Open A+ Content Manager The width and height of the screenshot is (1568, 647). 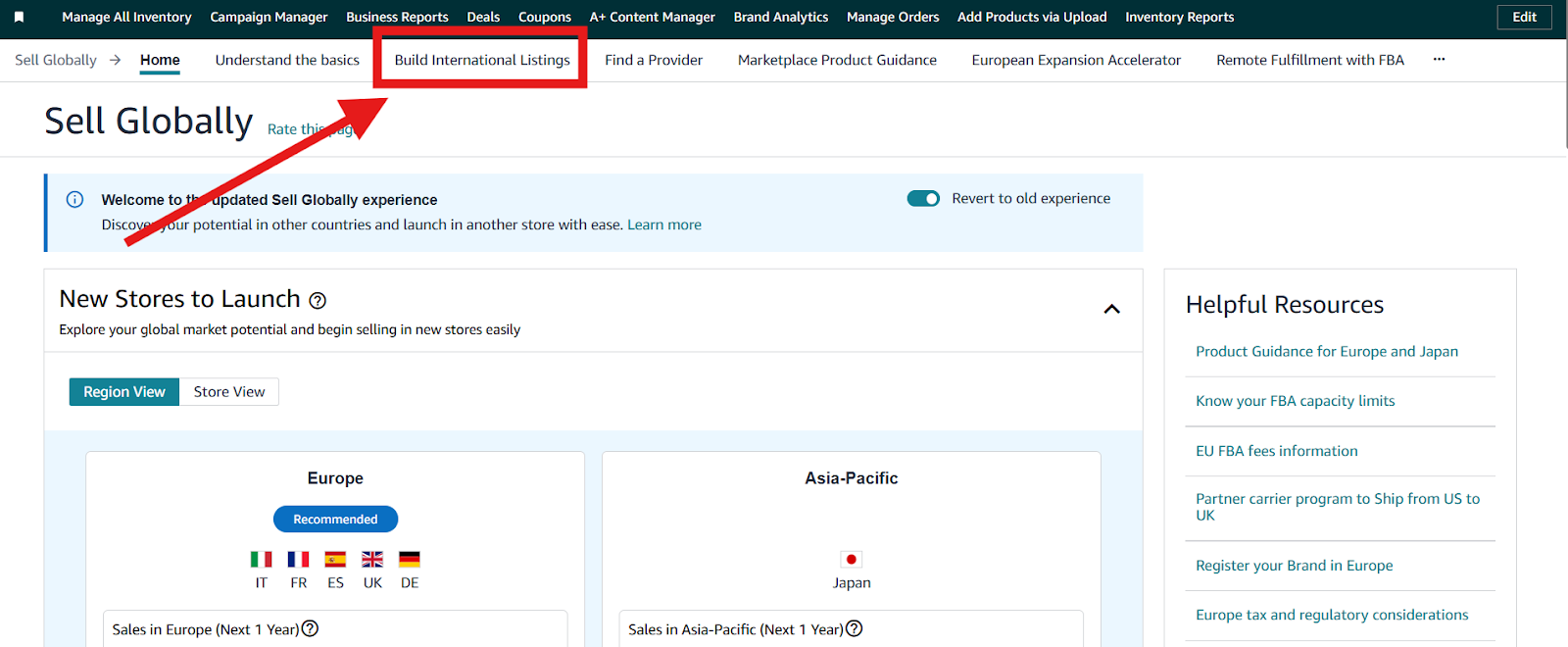coord(653,18)
